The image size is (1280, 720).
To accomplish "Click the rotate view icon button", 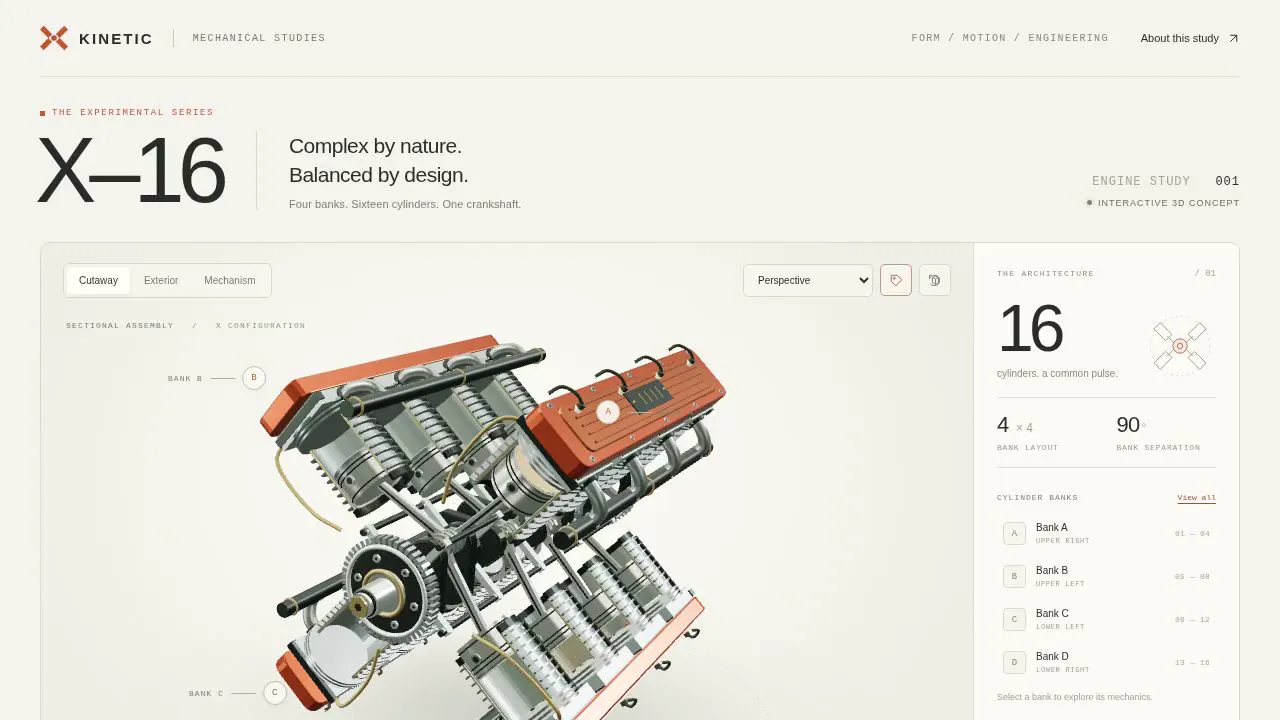I will [935, 280].
